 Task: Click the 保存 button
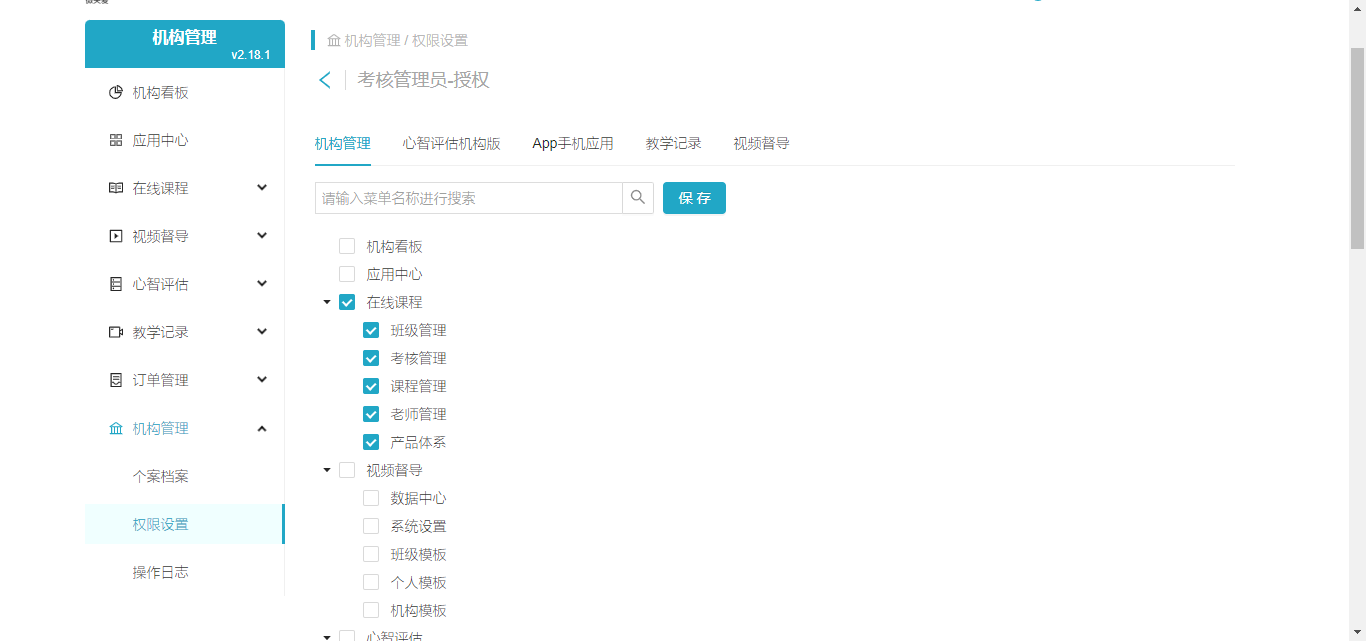[x=694, y=198]
